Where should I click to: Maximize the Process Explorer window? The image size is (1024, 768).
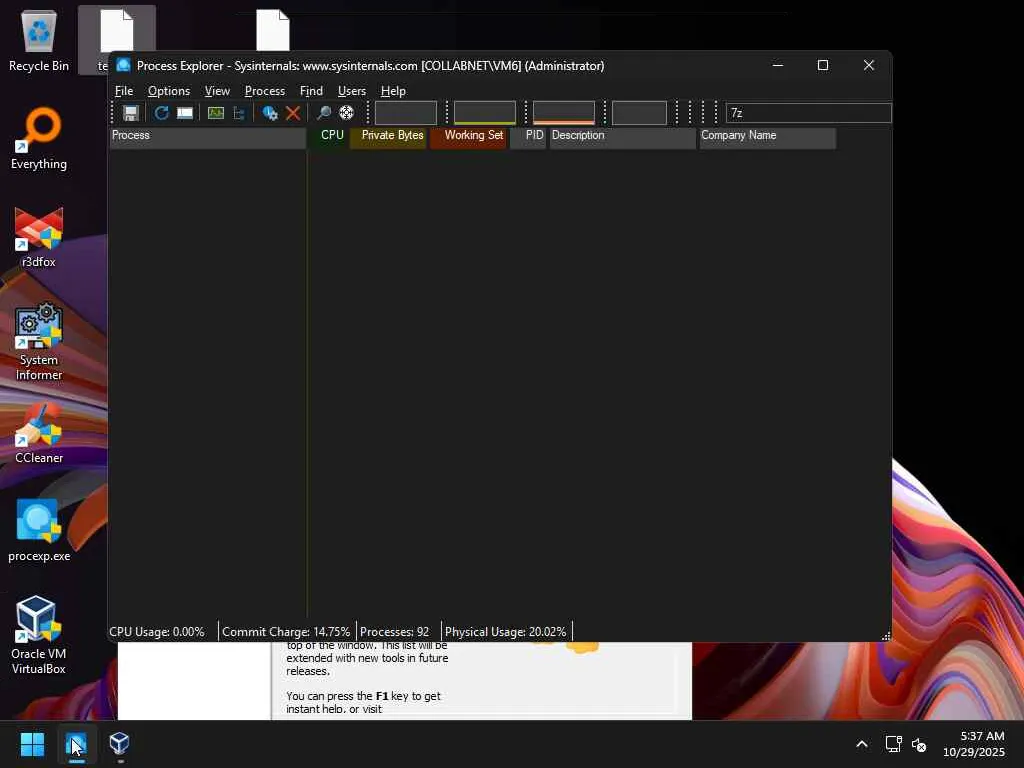pyautogui.click(x=823, y=65)
